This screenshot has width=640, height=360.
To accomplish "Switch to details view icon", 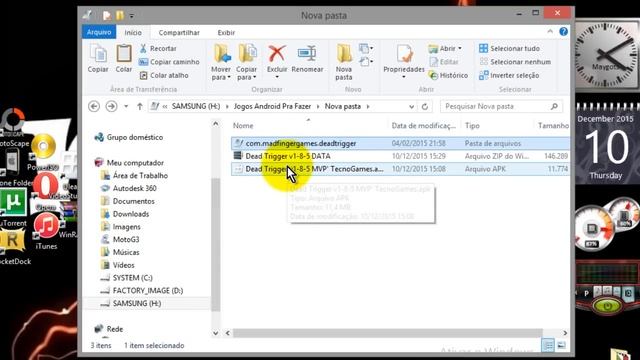I will pos(548,346).
